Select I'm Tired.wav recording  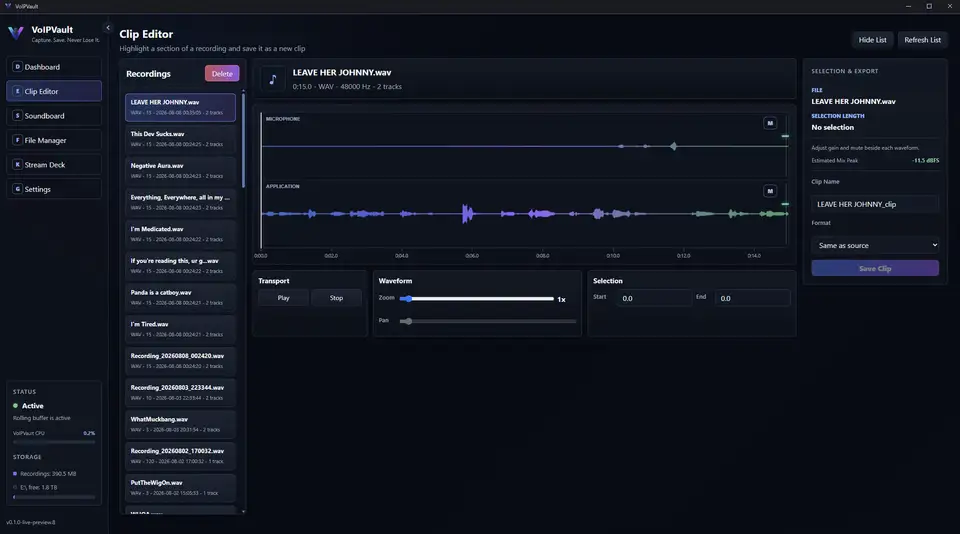click(x=180, y=329)
